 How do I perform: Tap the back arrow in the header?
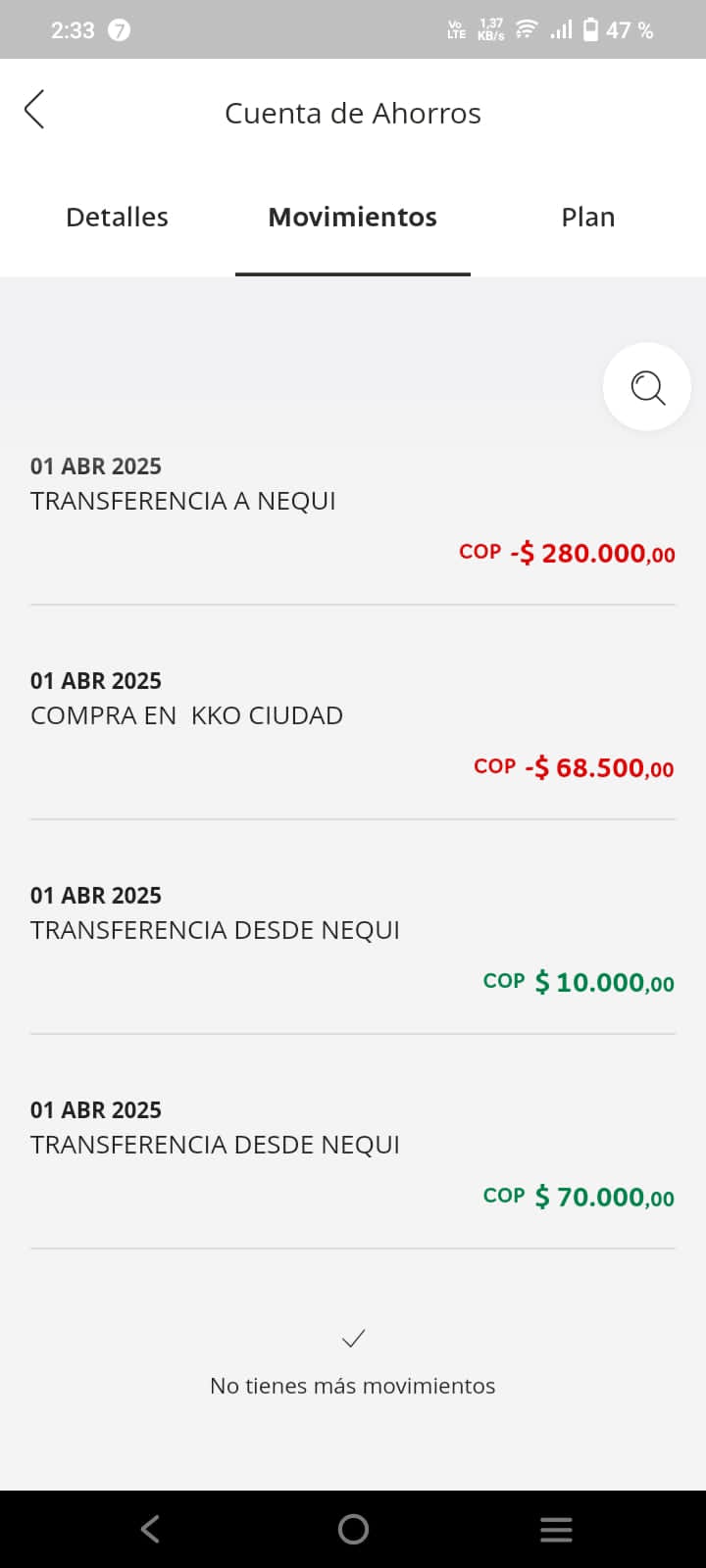(35, 110)
